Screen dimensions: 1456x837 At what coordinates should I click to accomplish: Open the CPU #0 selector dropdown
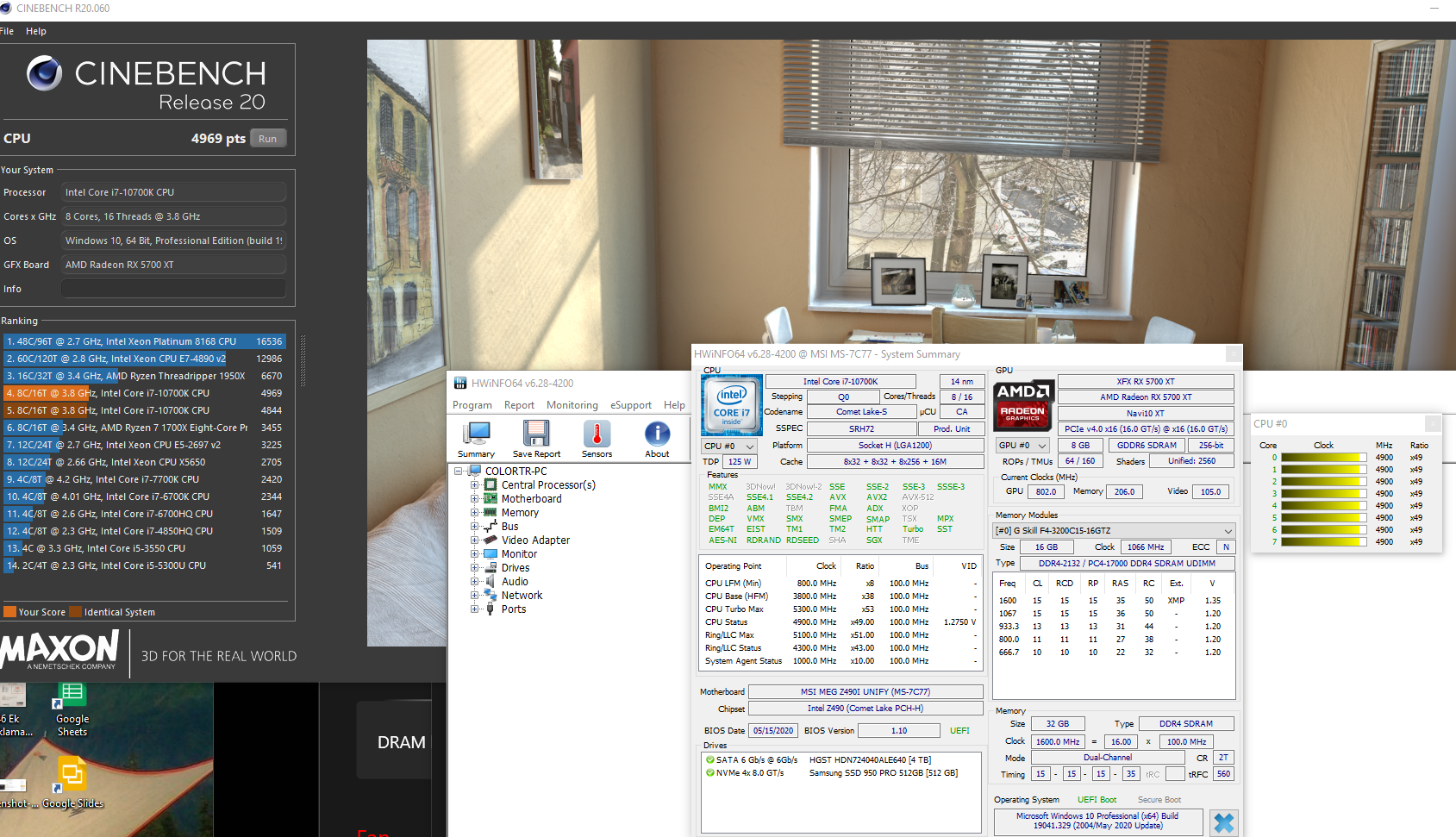pos(729,446)
